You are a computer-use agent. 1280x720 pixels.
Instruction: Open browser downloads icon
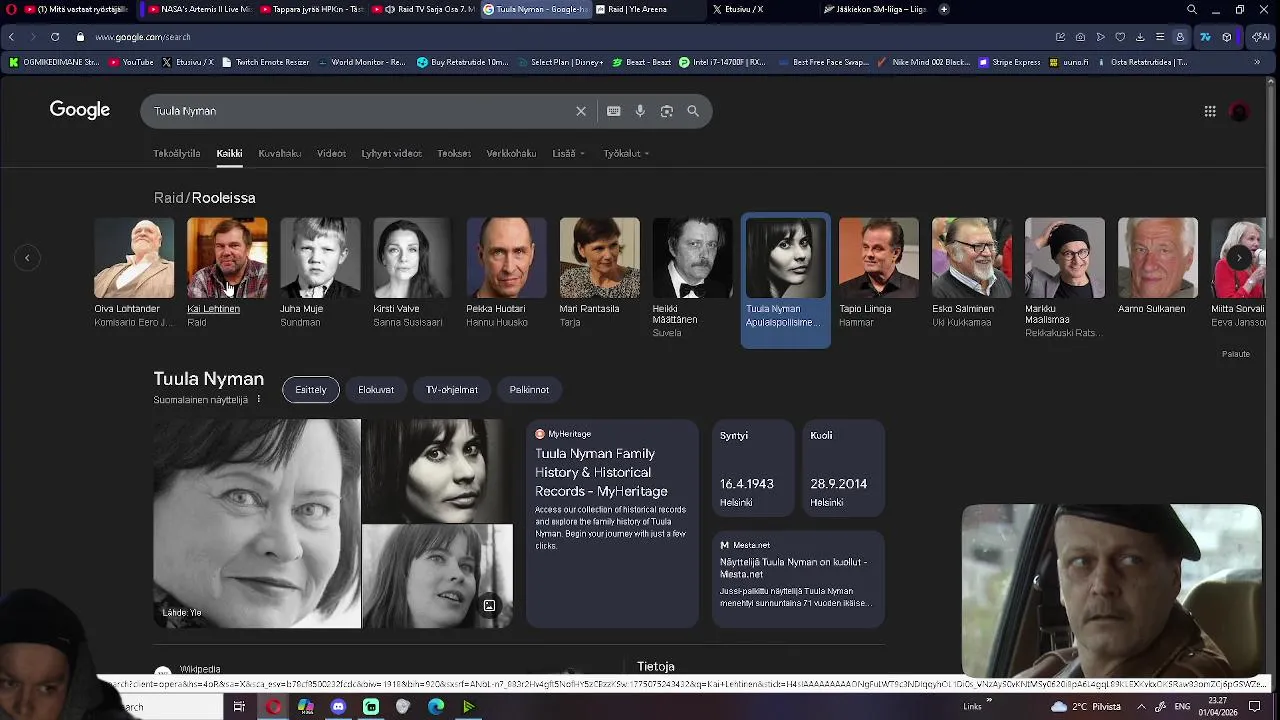tap(1140, 37)
